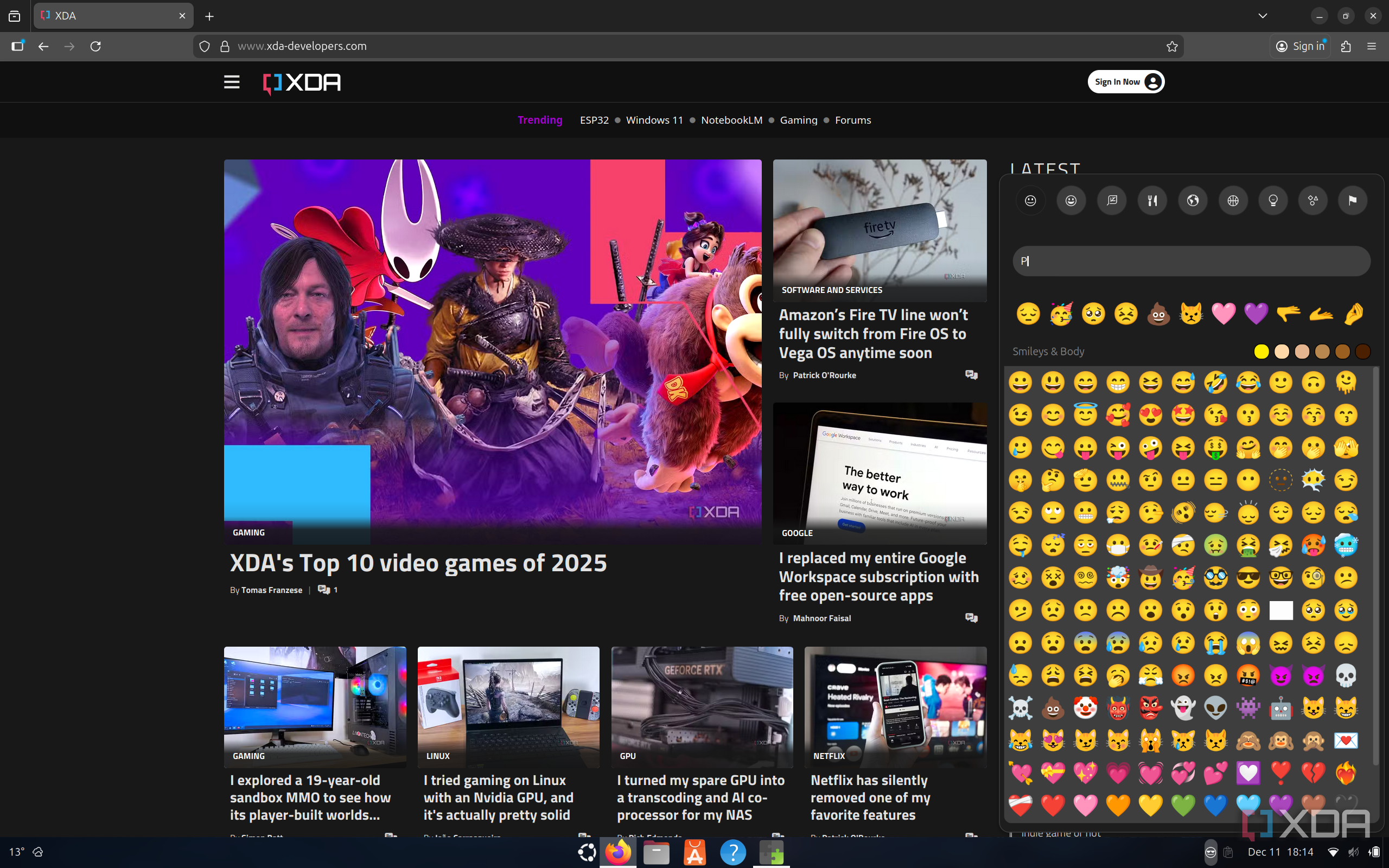Open the XDA hamburger menu
The image size is (1389, 868).
coord(231,82)
